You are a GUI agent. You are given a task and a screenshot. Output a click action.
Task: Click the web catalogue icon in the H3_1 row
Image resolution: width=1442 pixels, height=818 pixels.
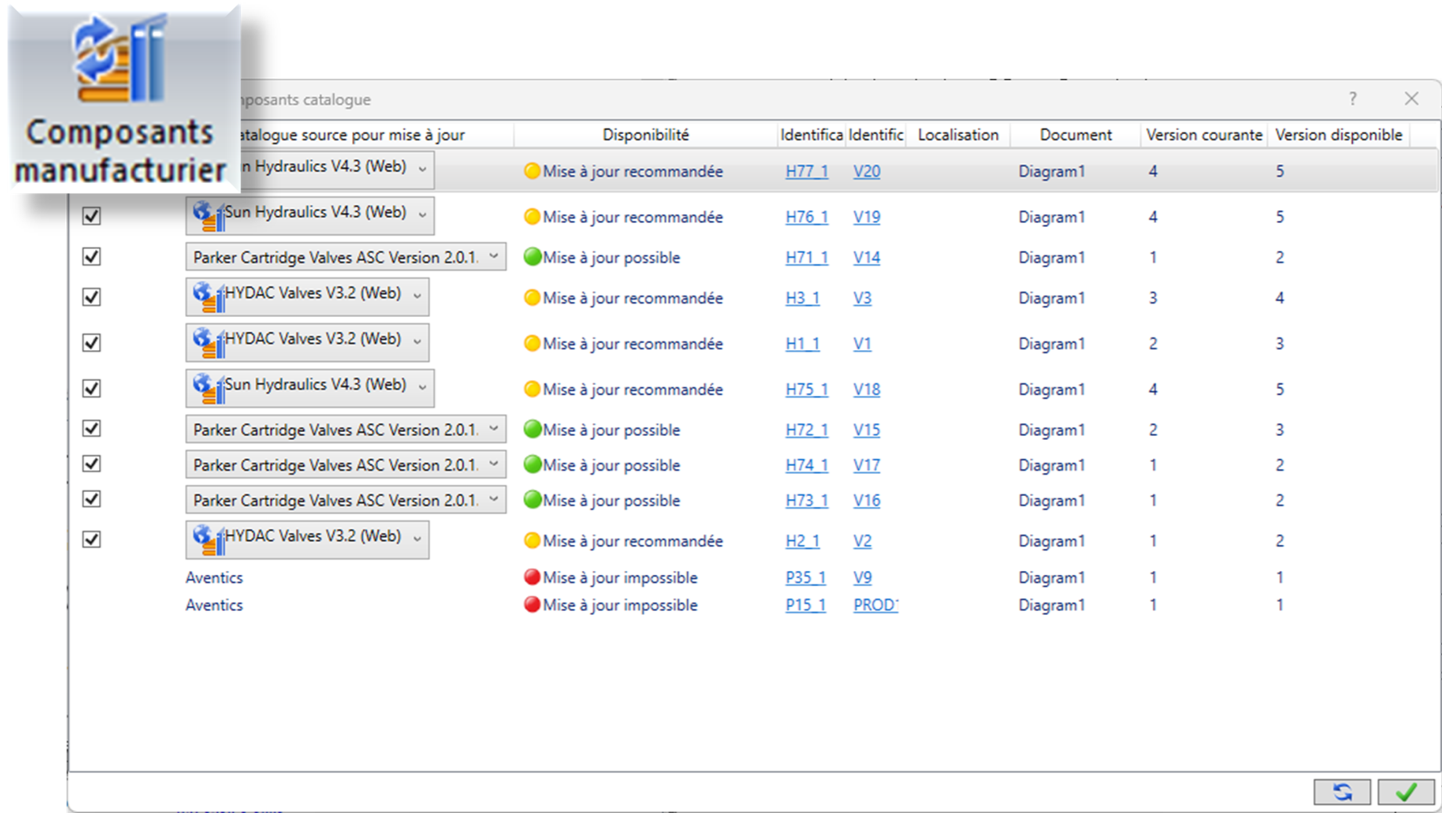tap(208, 298)
